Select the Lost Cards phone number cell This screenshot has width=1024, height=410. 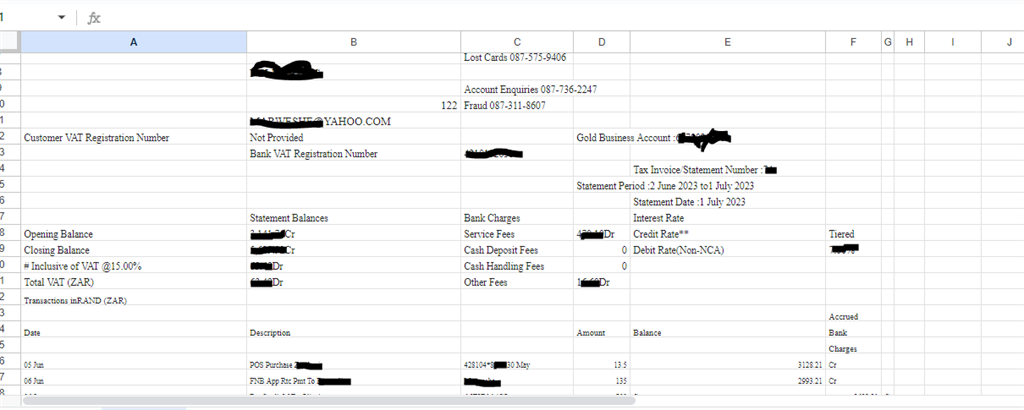515,58
